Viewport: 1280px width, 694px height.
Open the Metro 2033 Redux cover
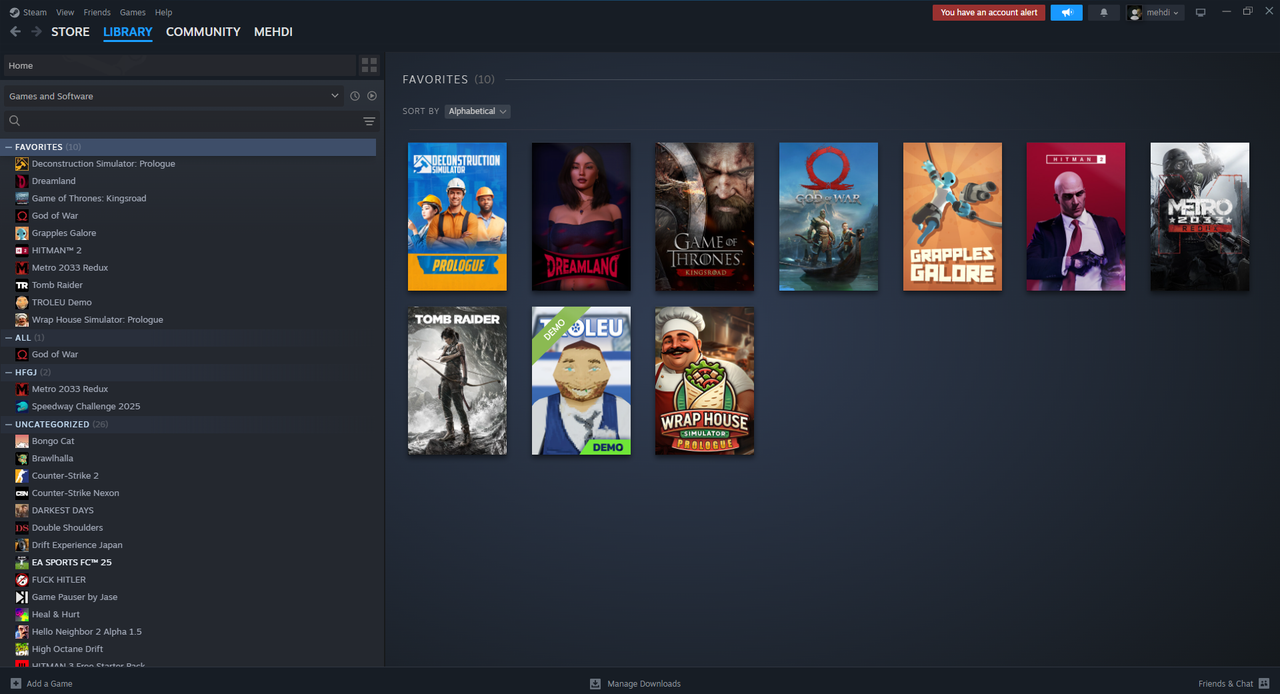pos(1200,217)
